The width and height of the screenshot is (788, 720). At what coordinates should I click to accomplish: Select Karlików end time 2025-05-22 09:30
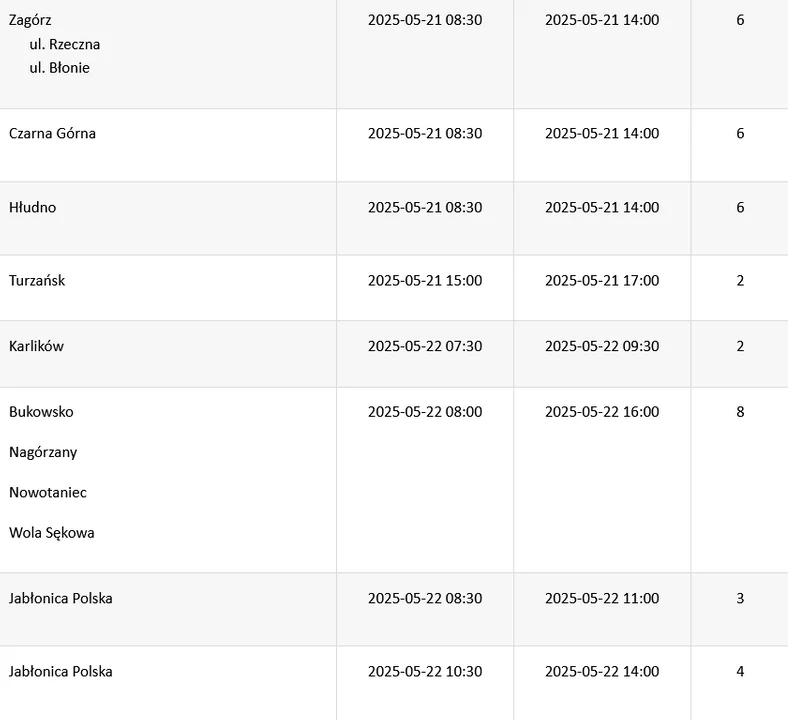click(x=602, y=346)
